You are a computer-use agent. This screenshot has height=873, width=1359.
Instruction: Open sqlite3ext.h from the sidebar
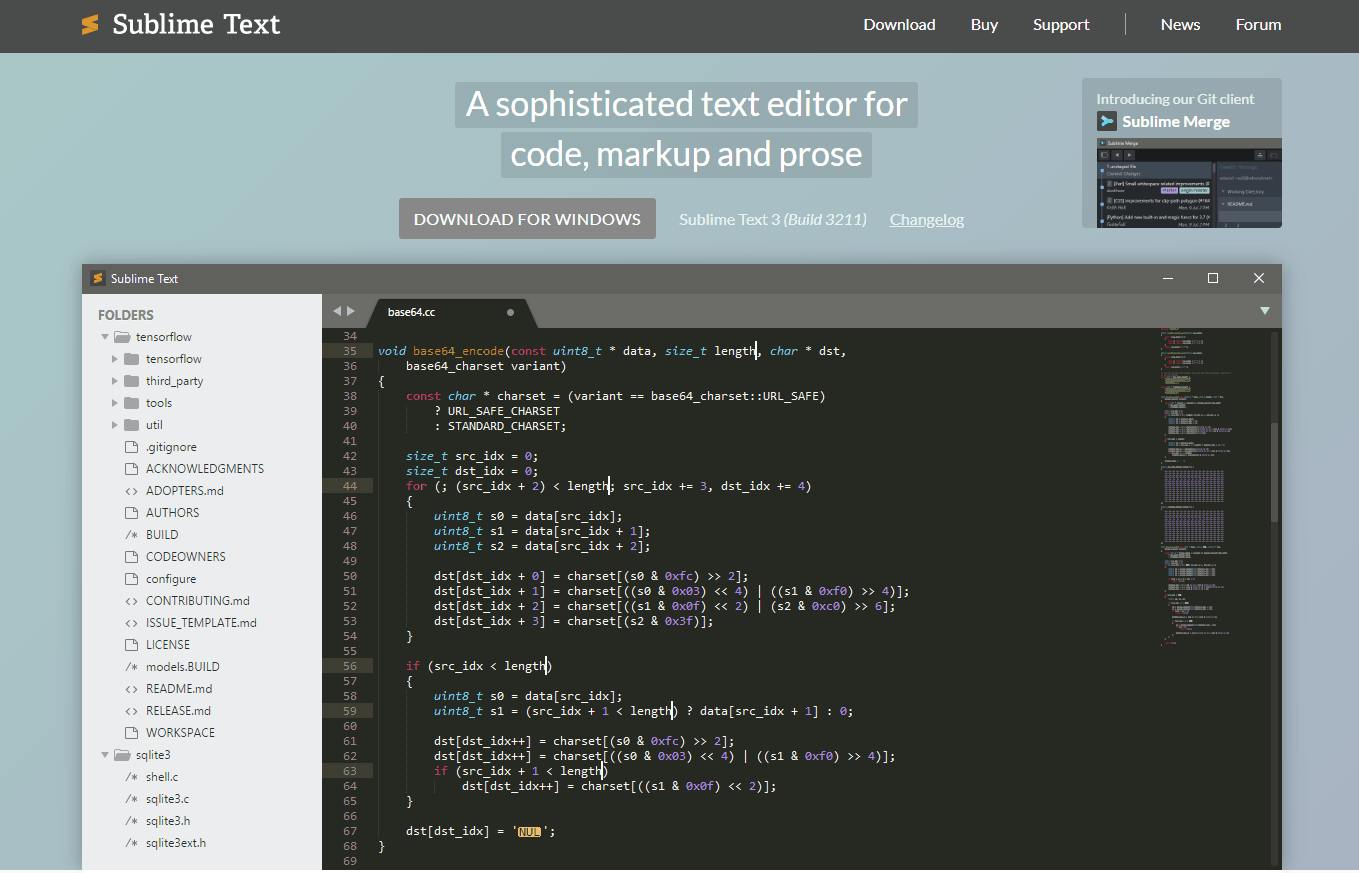coord(176,843)
